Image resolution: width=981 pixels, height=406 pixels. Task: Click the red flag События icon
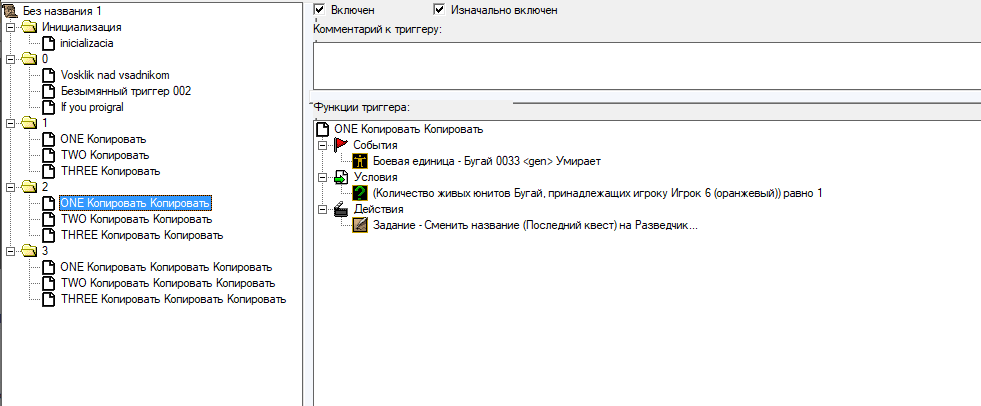[340, 145]
